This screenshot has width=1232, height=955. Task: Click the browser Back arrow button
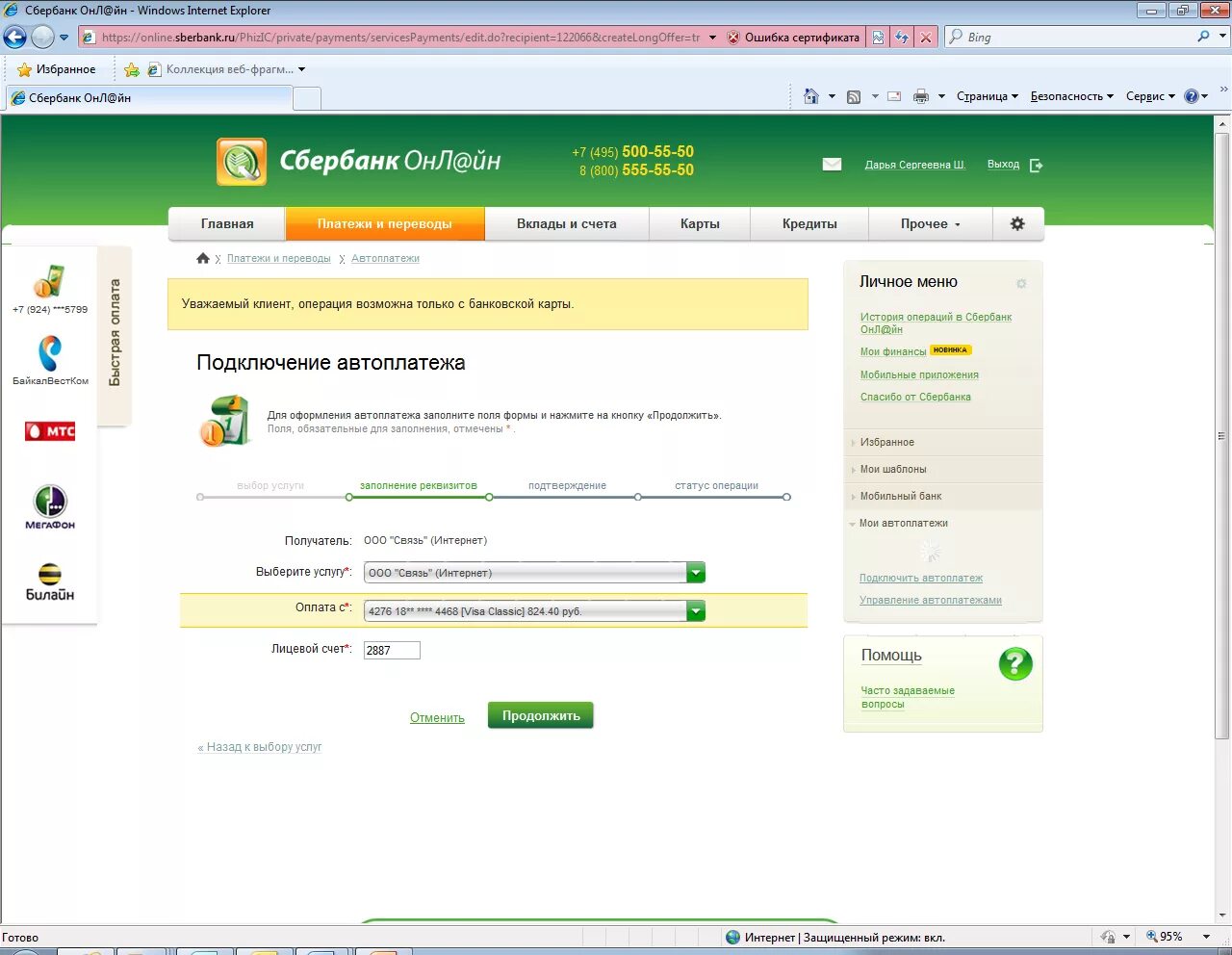coord(15,37)
